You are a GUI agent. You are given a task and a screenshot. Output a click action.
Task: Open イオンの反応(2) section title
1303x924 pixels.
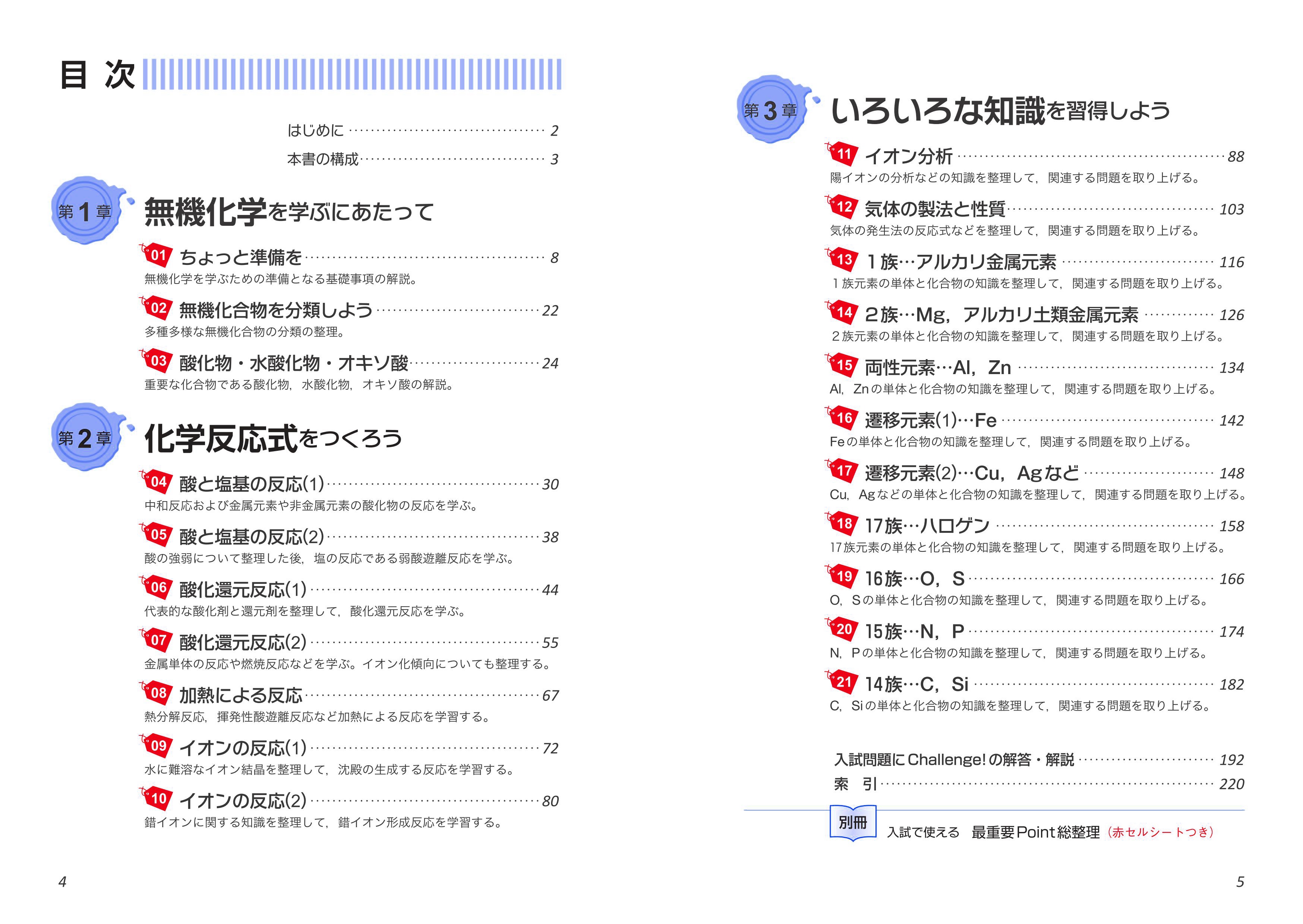[x=243, y=801]
